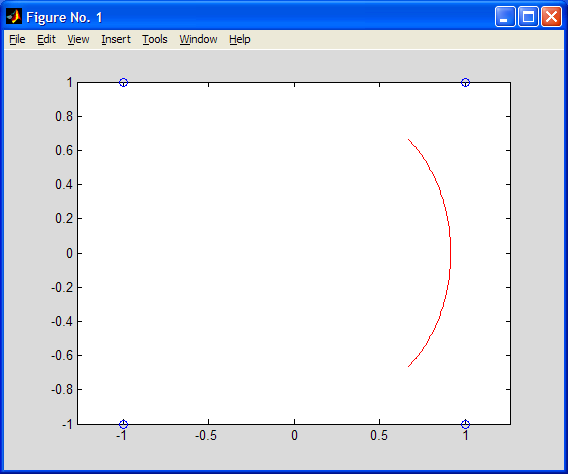Screen dimensions: 568x474
Task: Open the Tools menu
Action: tap(155, 39)
